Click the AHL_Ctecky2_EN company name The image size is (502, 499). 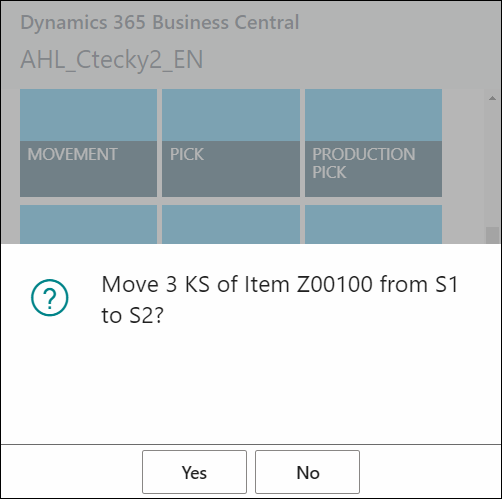coord(112,60)
